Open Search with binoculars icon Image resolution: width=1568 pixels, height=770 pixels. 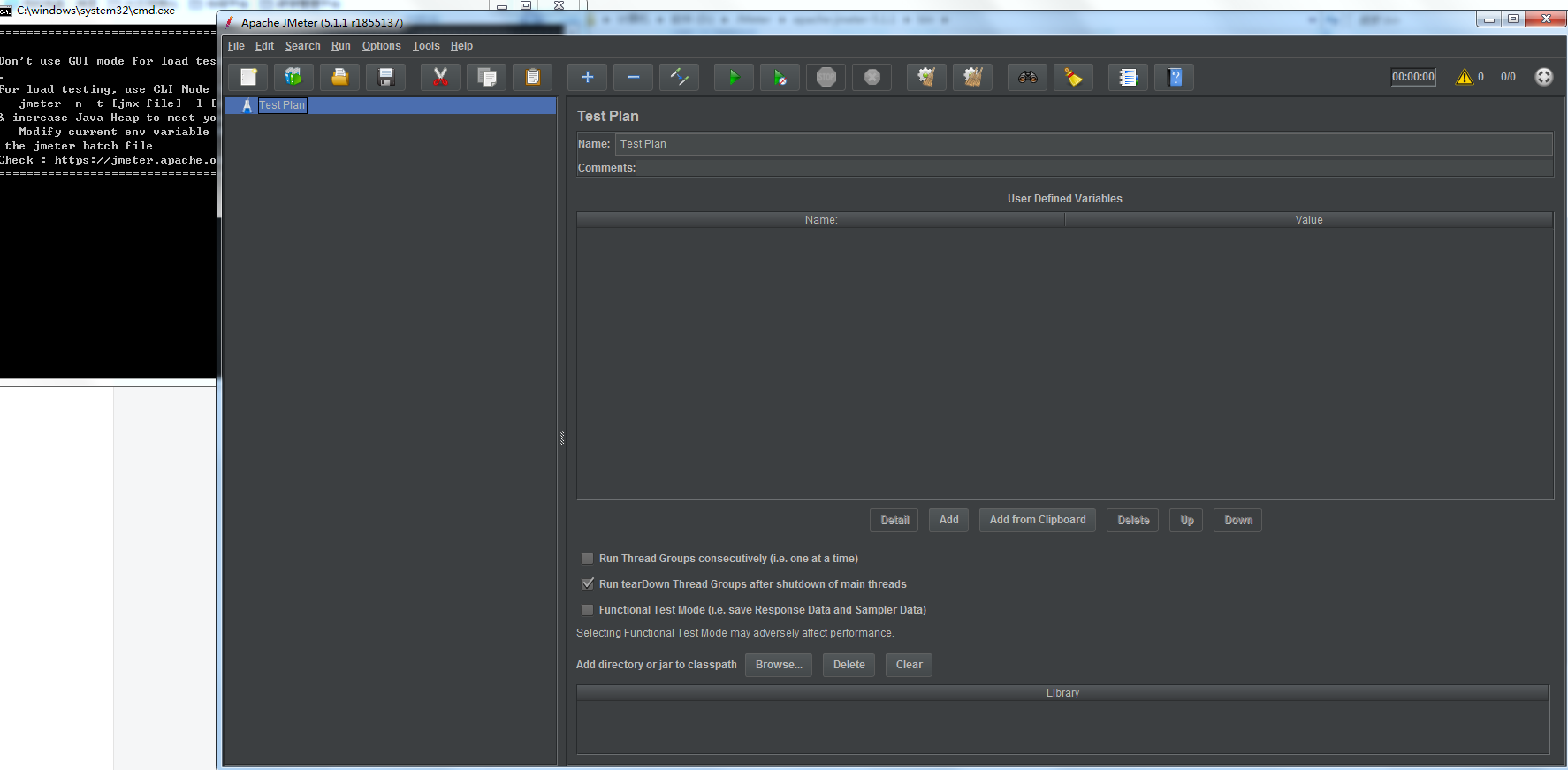(1027, 78)
